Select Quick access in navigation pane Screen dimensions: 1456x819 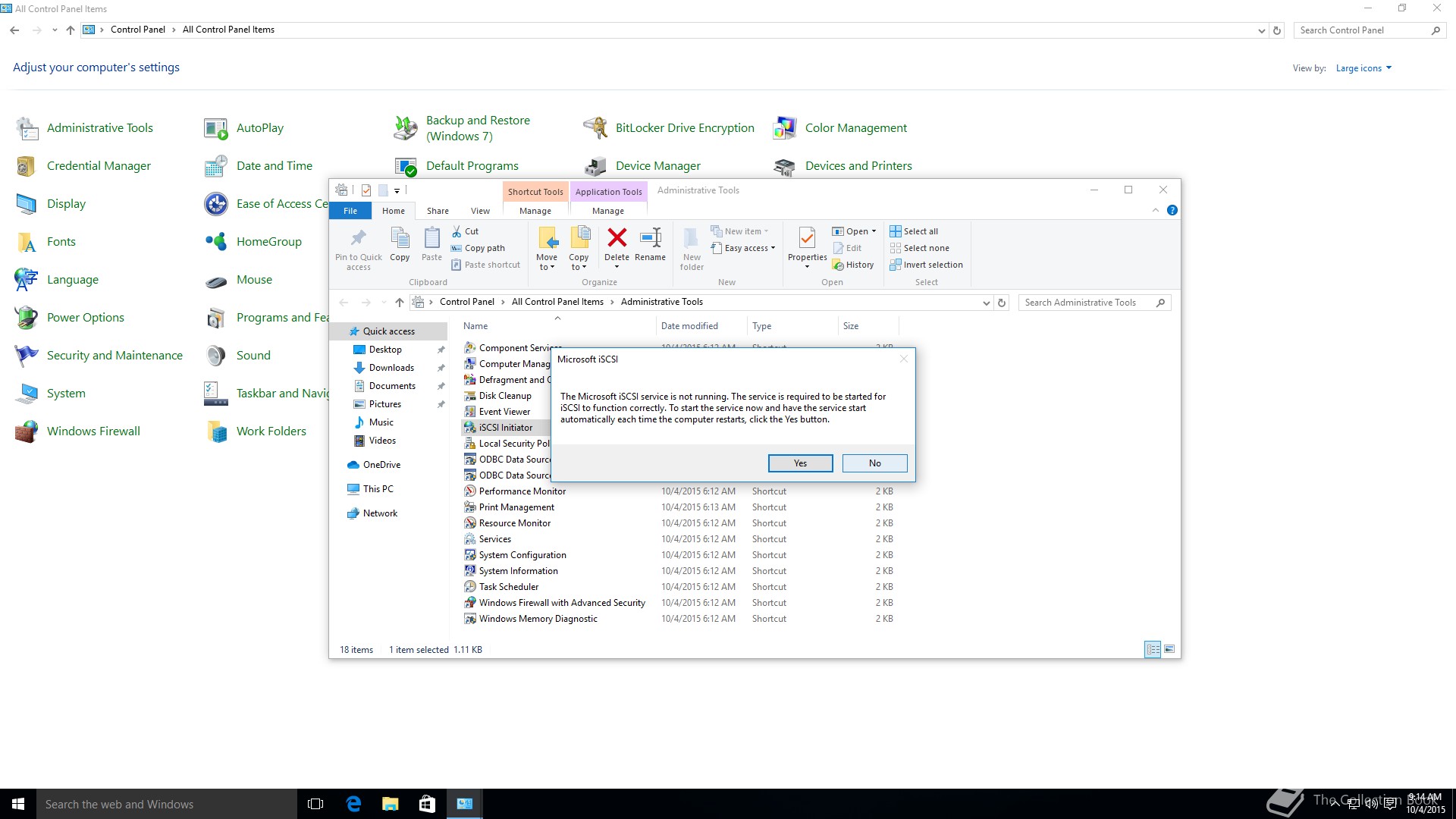point(388,331)
